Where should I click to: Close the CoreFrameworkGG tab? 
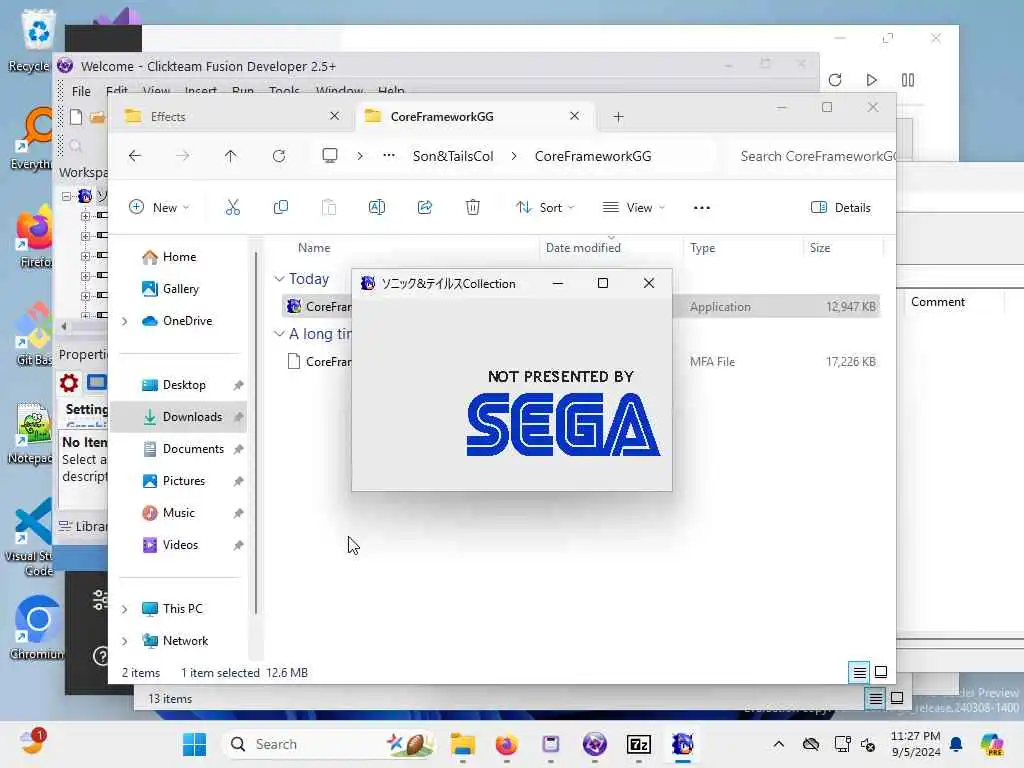[574, 116]
